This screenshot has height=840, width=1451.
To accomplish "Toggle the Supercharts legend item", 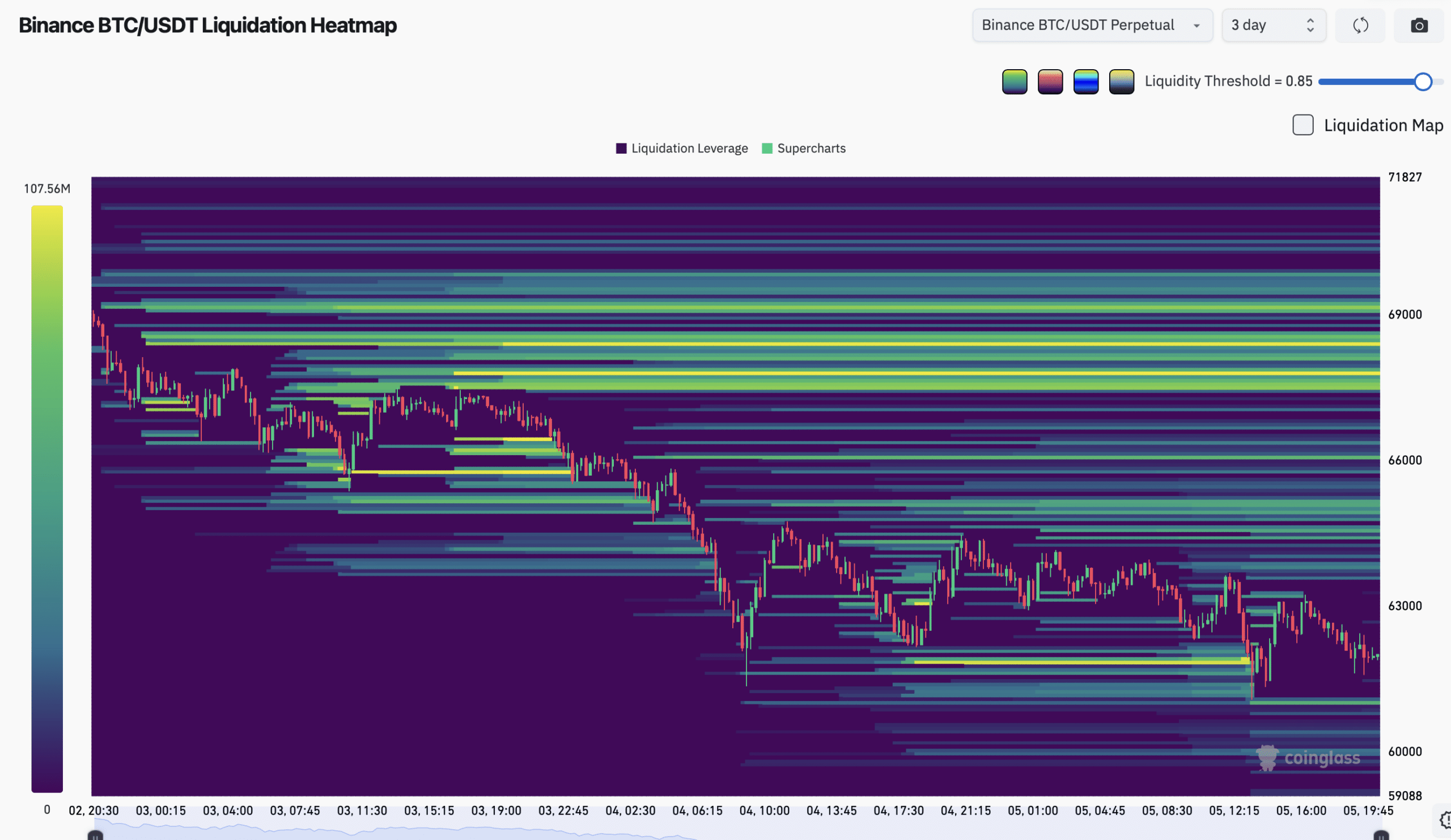I will pos(804,149).
